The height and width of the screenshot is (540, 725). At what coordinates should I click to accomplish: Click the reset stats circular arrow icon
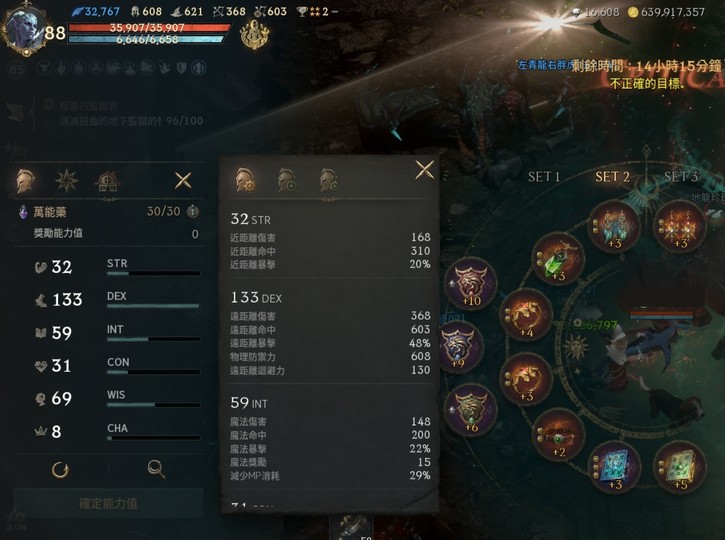click(x=60, y=470)
